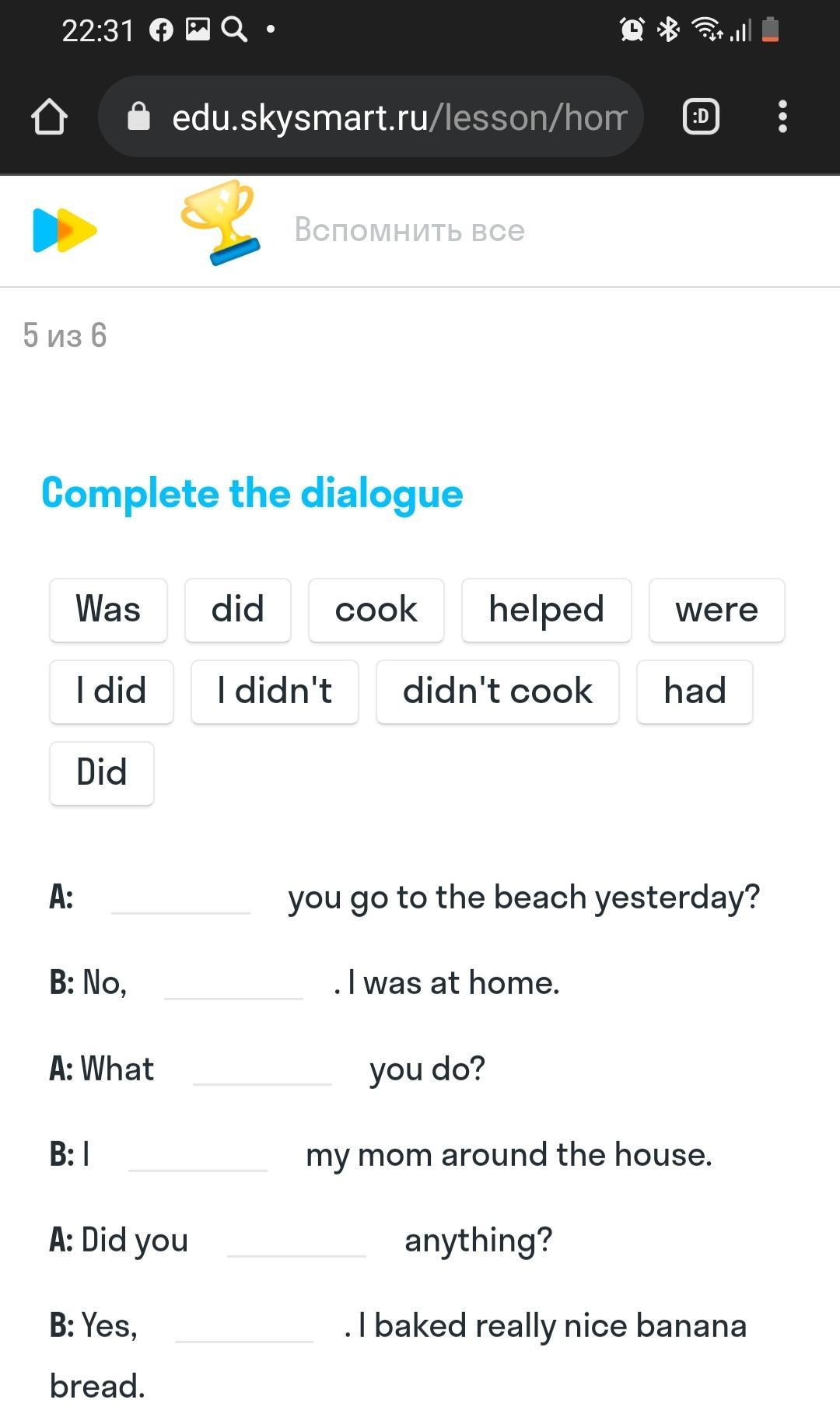This screenshot has height=1428, width=840.
Task: Click the "Вспомнить все" lesson title
Action: (409, 230)
